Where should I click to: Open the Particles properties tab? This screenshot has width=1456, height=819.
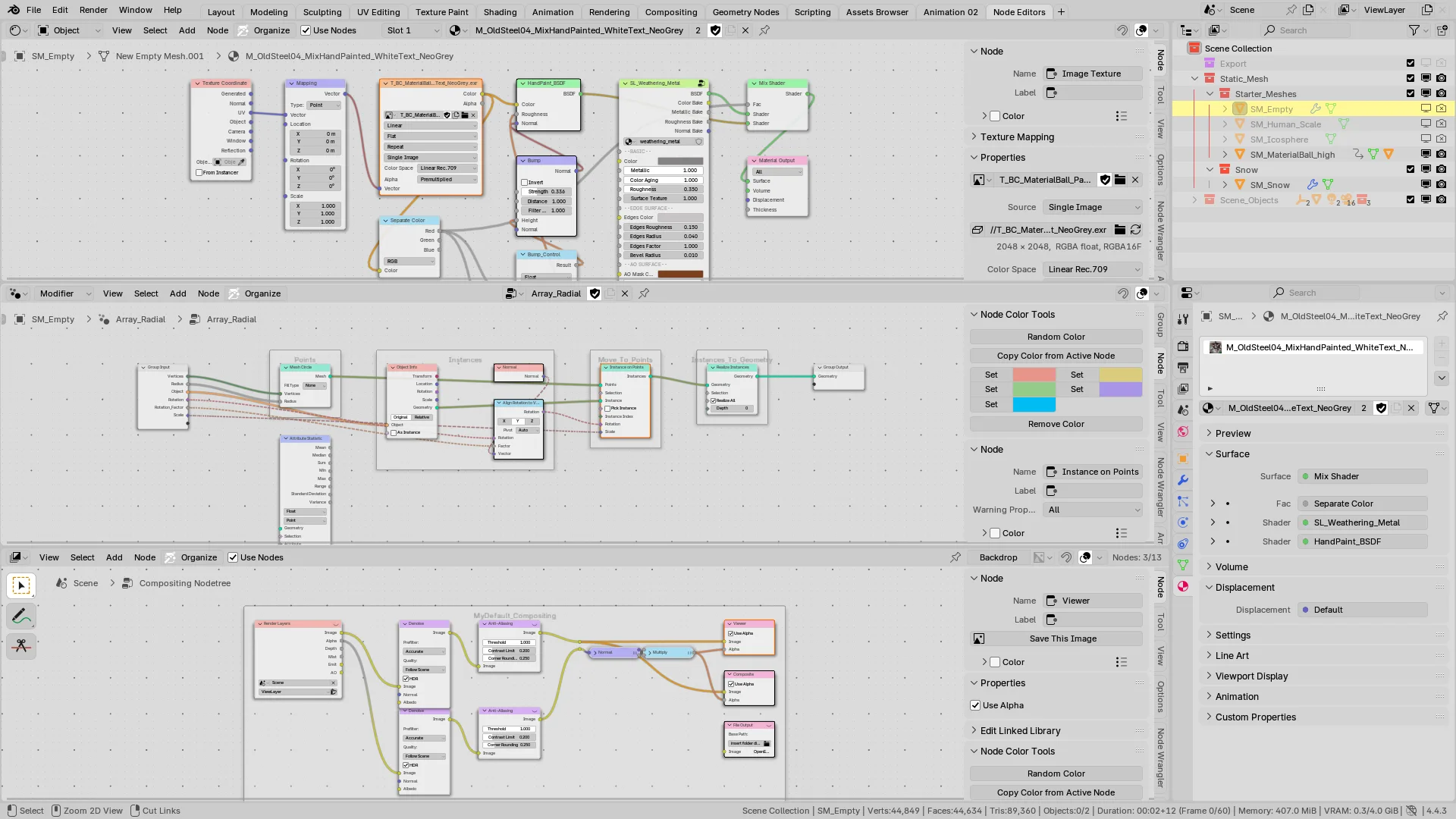tap(1183, 501)
